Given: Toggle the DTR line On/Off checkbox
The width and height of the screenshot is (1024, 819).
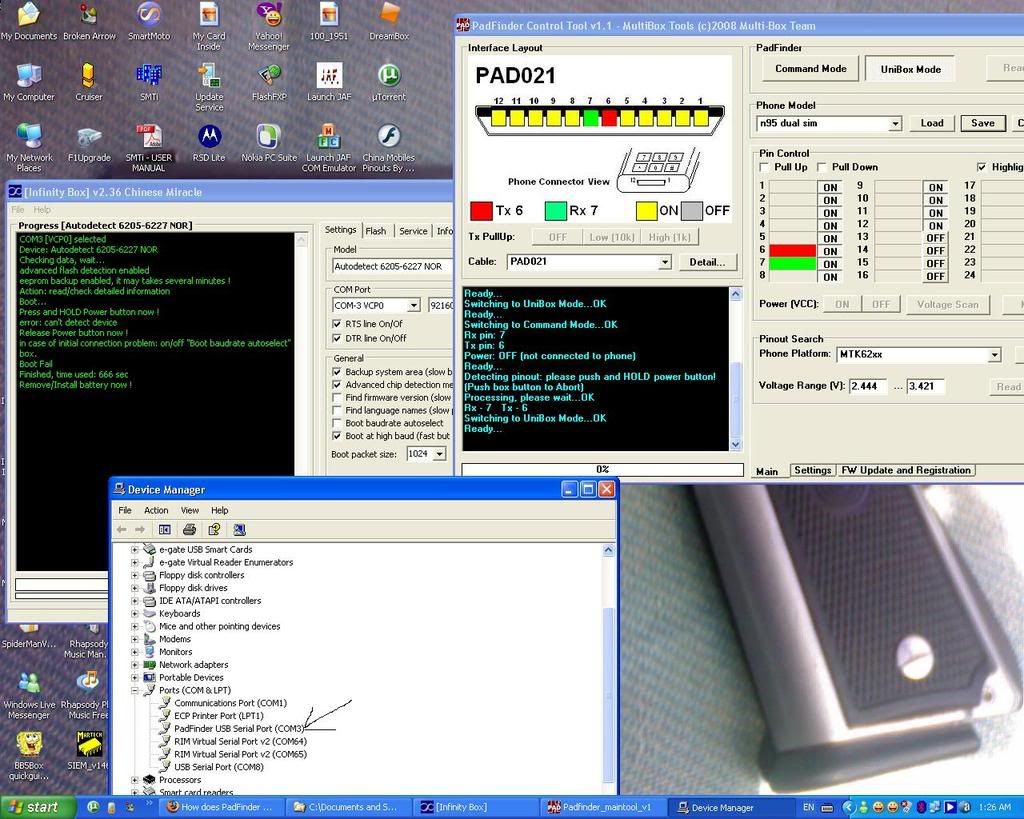Looking at the screenshot, I should pos(337,338).
